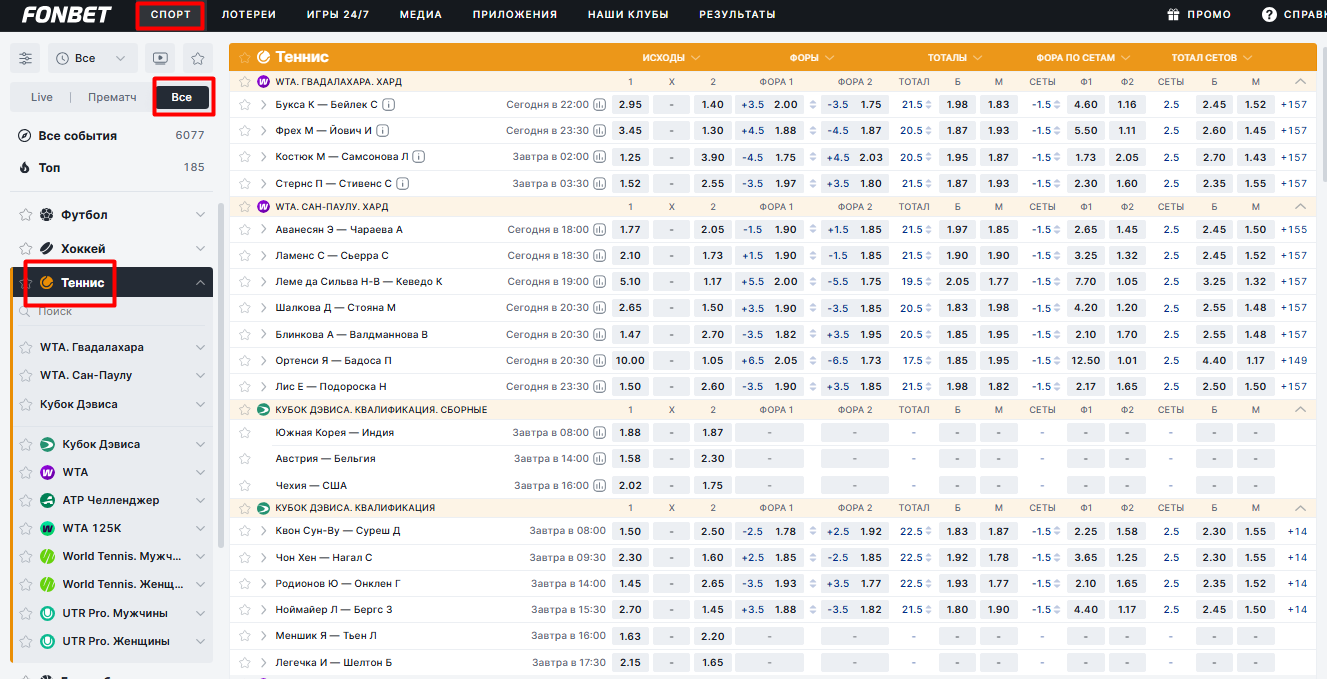This screenshot has height=679, width=1327.
Task: Open the Приложения menu item
Action: click(515, 15)
